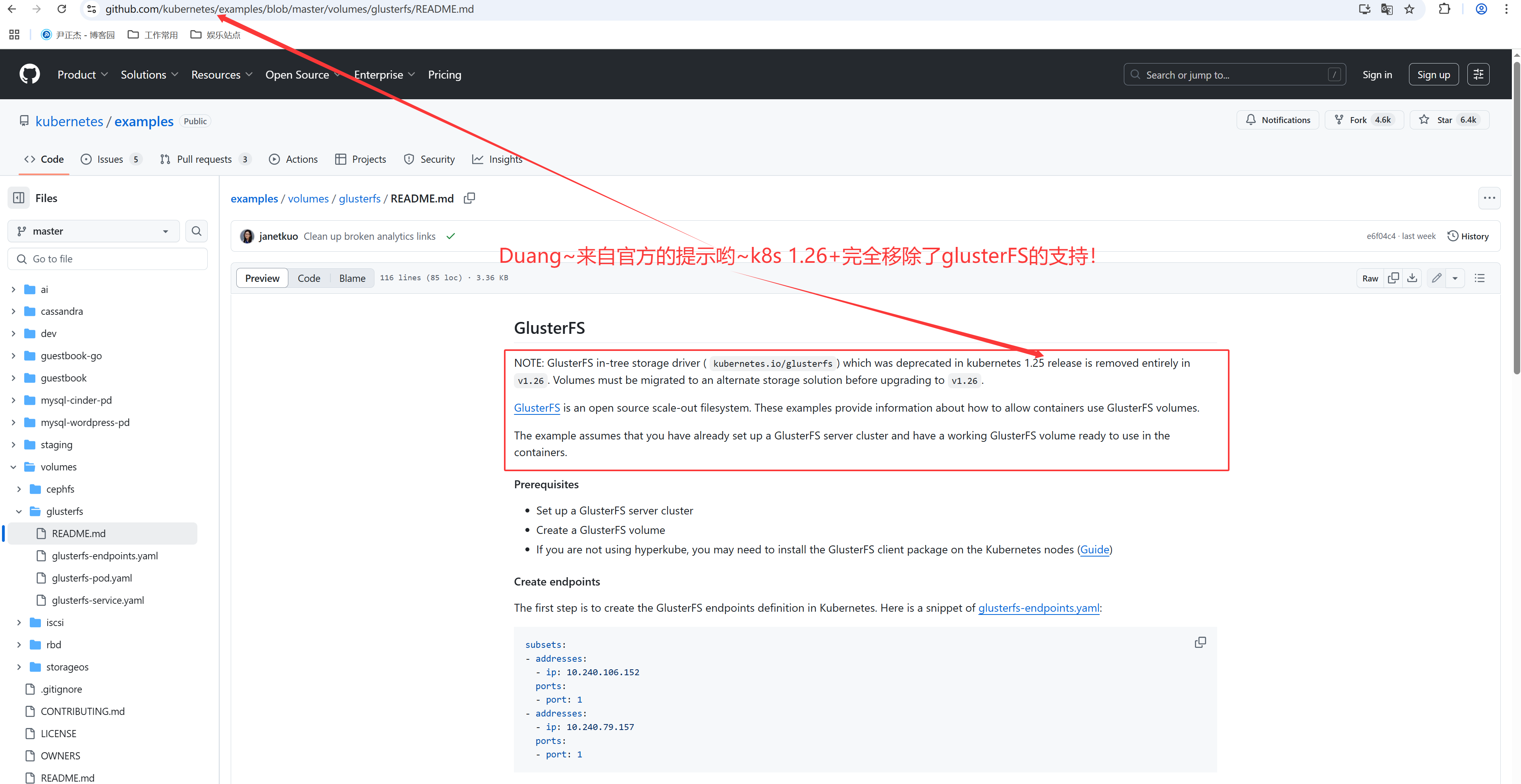Image resolution: width=1521 pixels, height=784 pixels.
Task: Open the master branch dropdown
Action: [x=93, y=231]
